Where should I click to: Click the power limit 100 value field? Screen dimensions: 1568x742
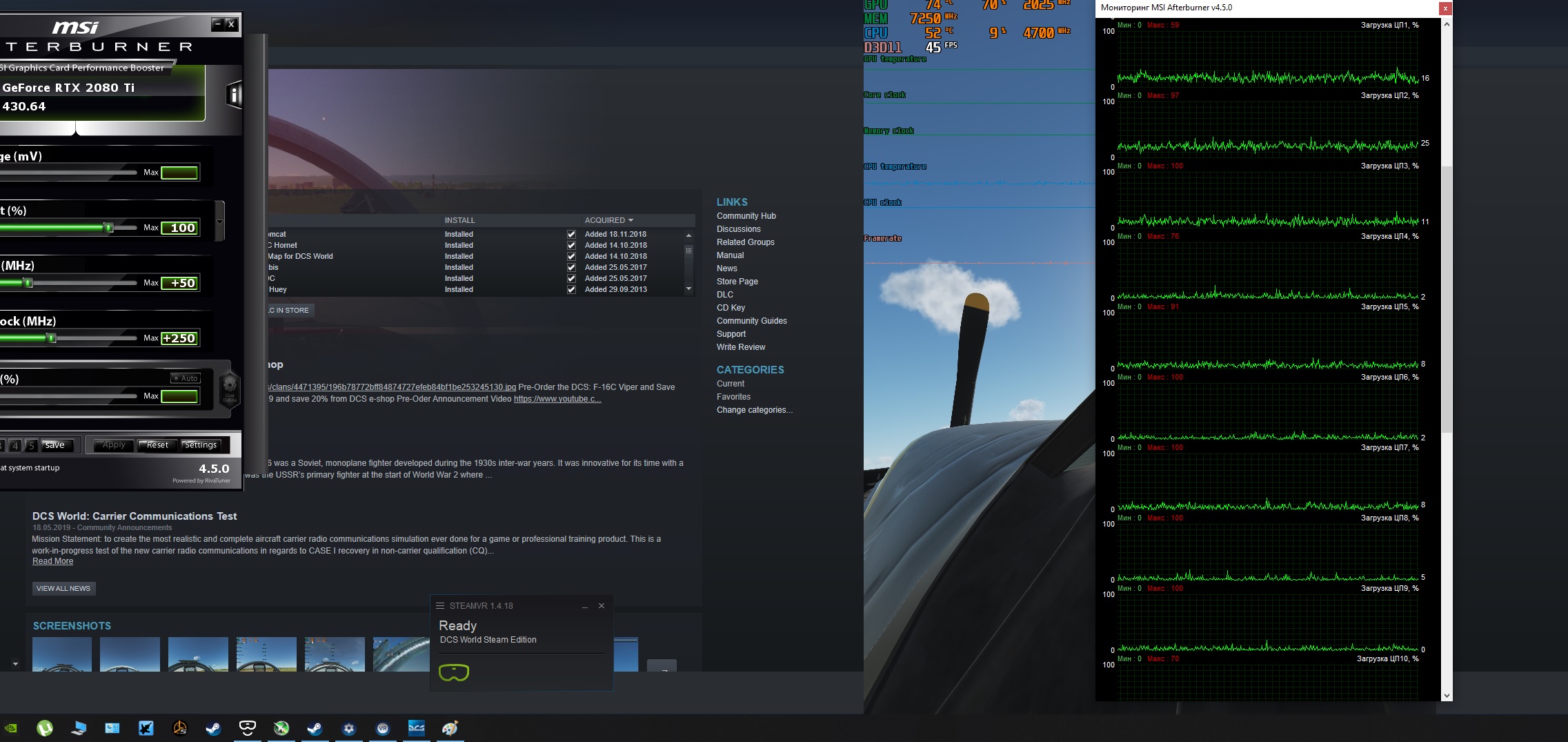pos(180,228)
